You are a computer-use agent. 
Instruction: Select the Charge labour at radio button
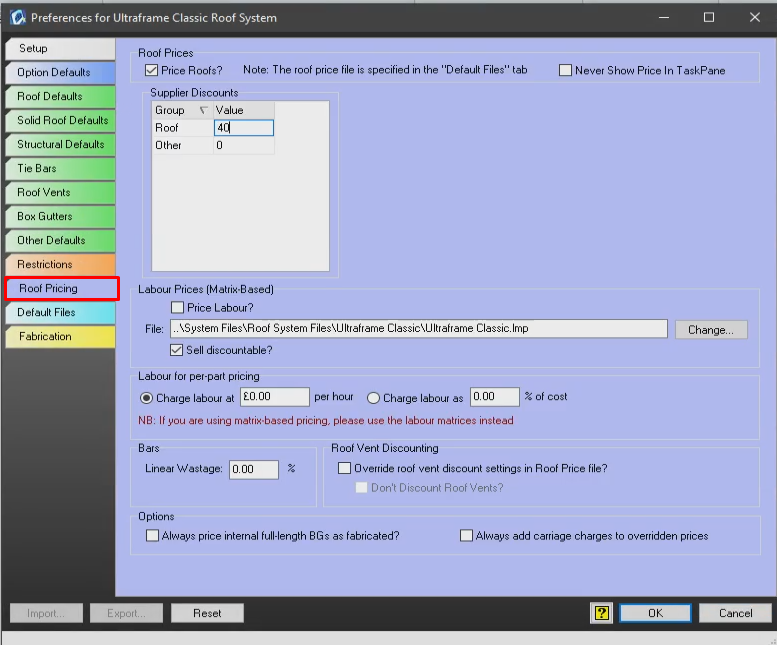[146, 398]
